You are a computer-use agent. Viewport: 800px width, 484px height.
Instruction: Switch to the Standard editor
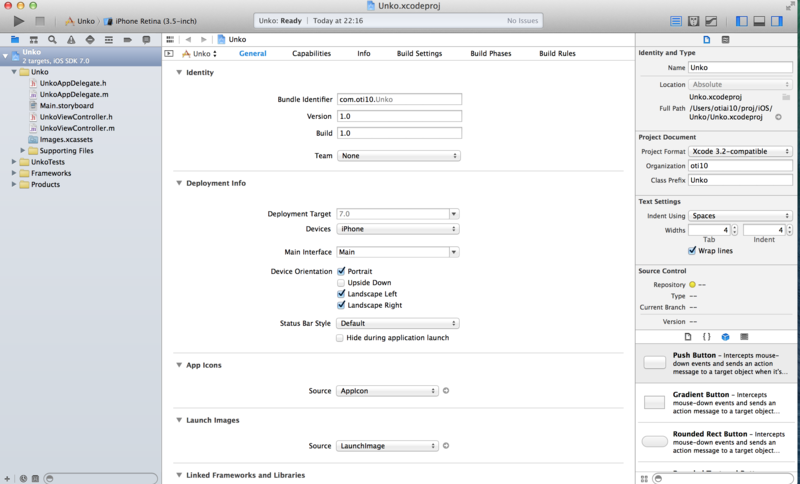click(676, 21)
